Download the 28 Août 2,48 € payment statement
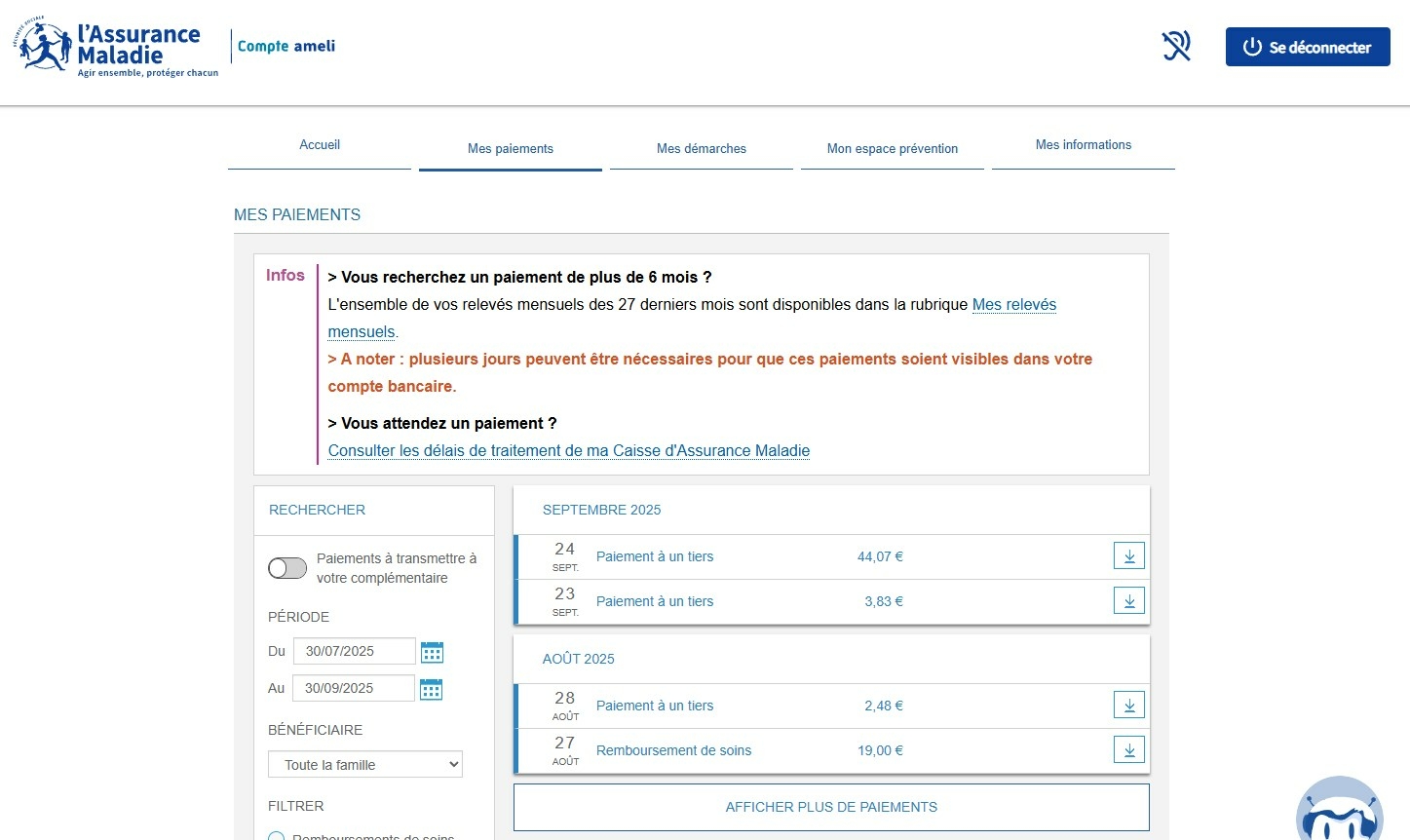Screen dimensions: 1410x840 tap(1128, 706)
